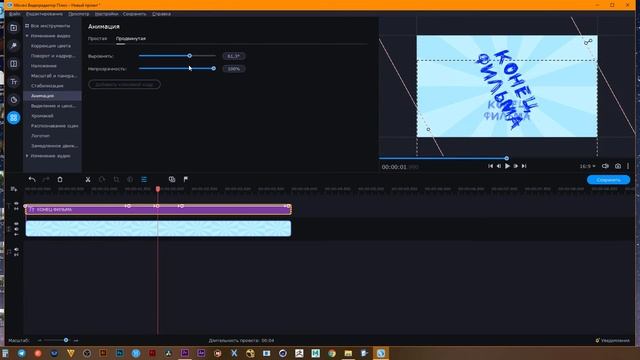Click the Добавить ключевой кадр button
Viewport: 640px width, 360px height.
pos(124,84)
